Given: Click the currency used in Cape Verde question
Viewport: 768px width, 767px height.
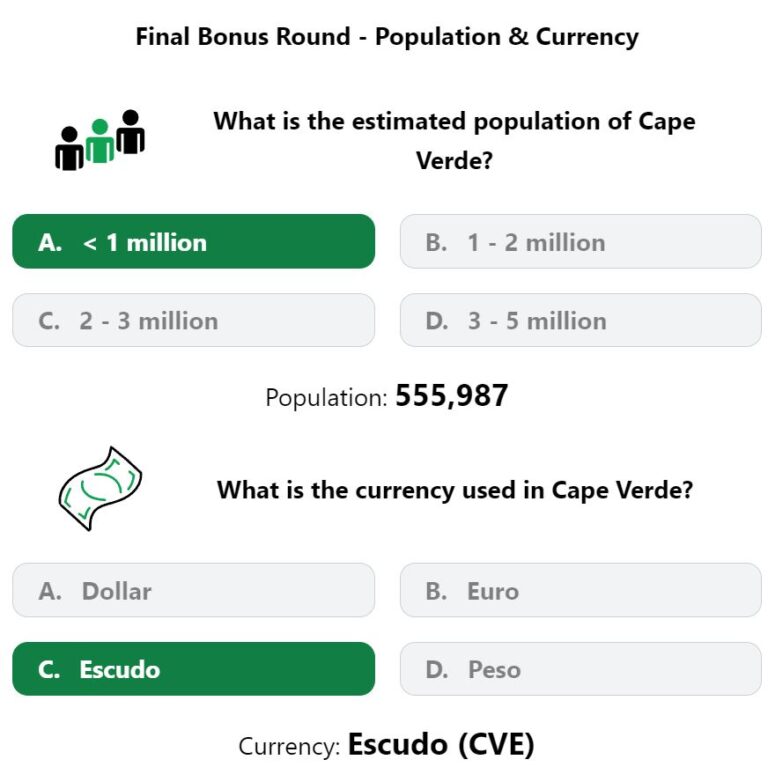Looking at the screenshot, I should [x=455, y=490].
